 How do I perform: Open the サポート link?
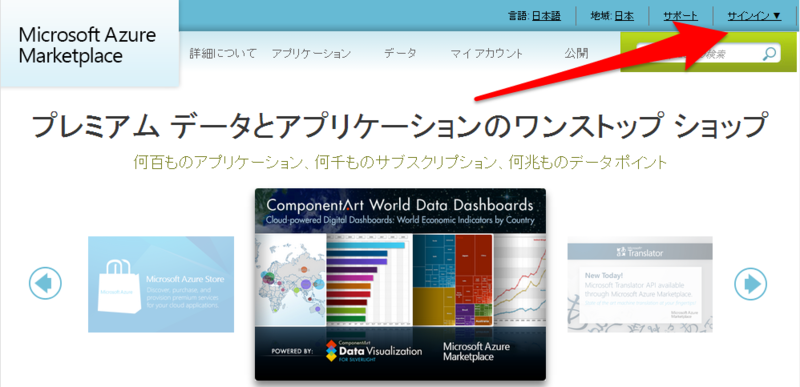(x=680, y=16)
